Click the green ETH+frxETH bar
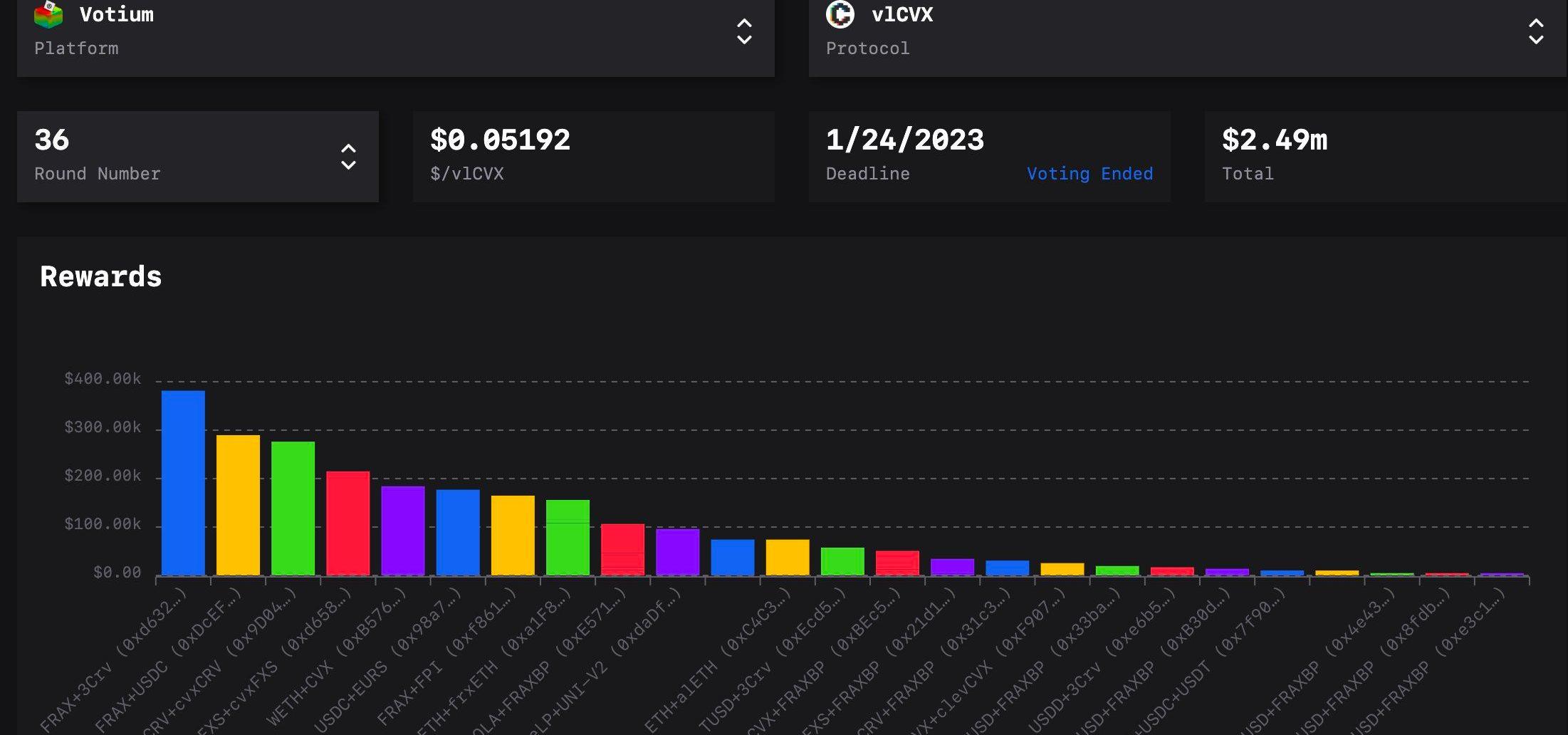This screenshot has height=735, width=1568. tap(568, 537)
